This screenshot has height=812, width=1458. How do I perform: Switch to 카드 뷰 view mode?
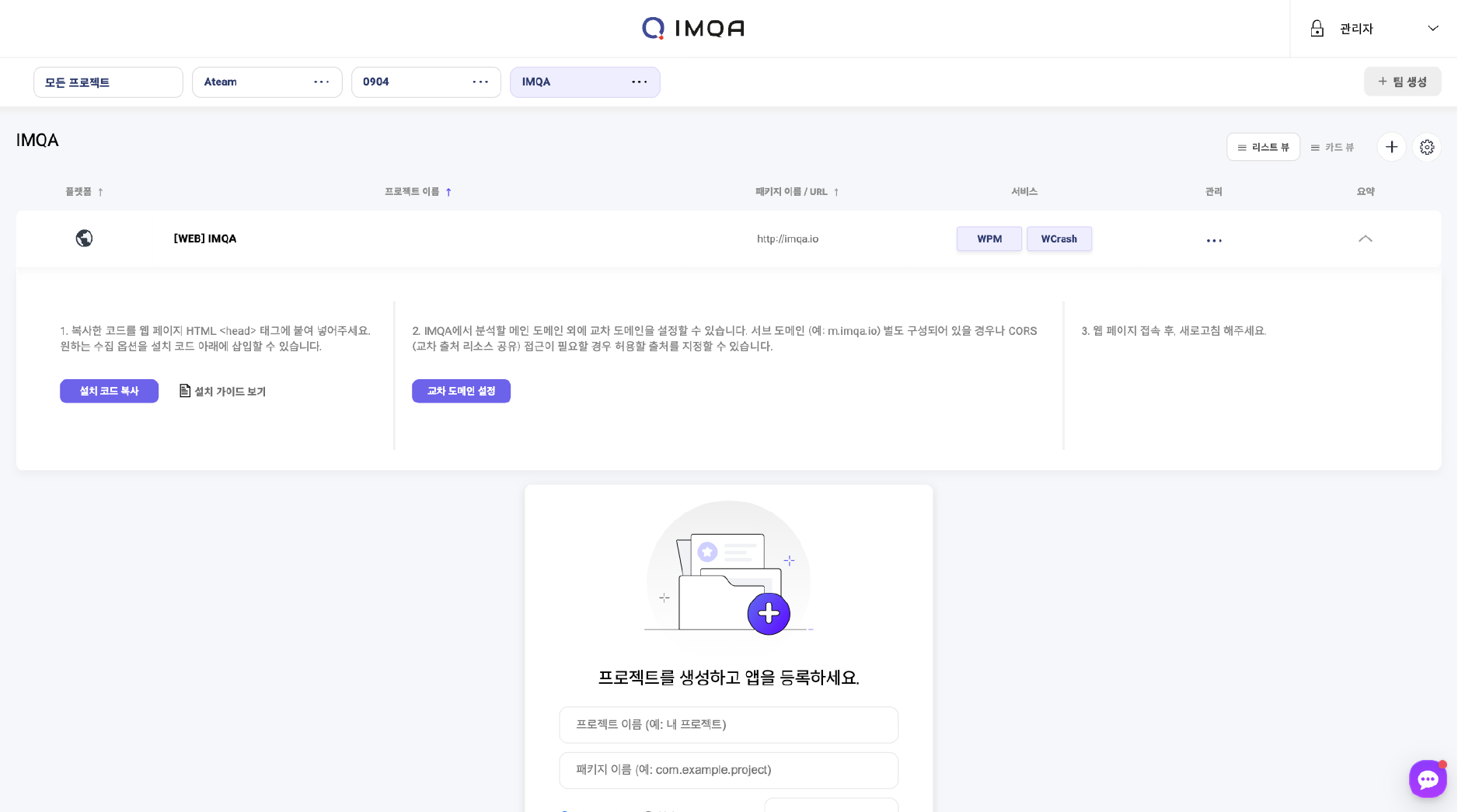pyautogui.click(x=1332, y=147)
